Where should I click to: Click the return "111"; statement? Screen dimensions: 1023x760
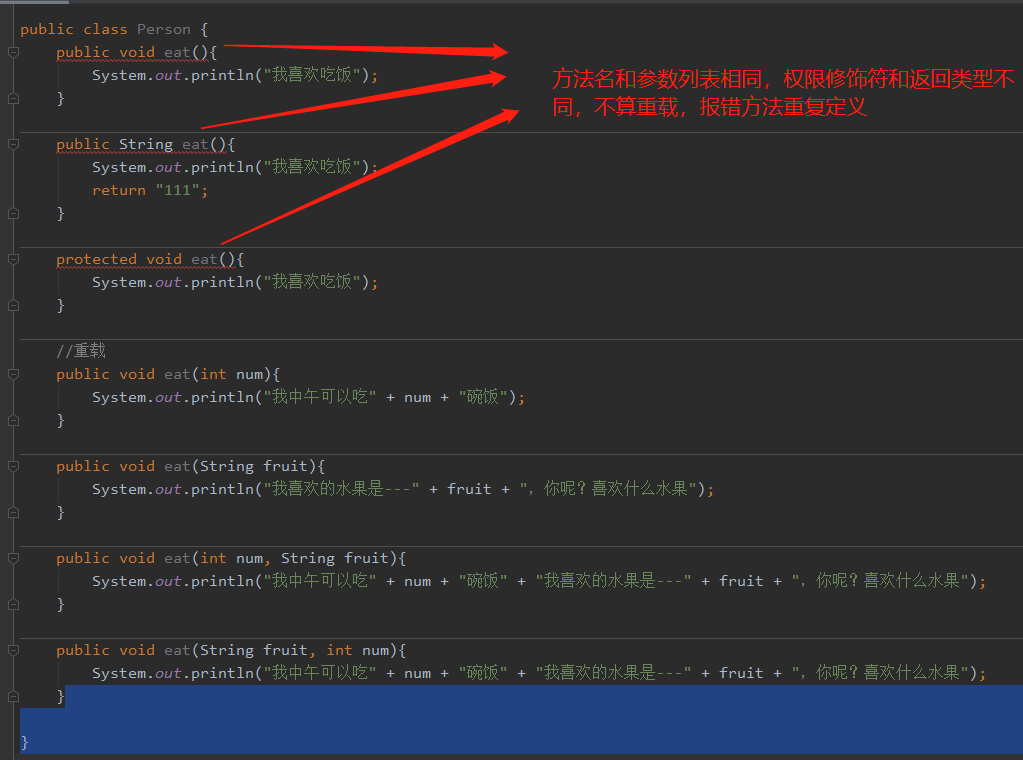[x=150, y=190]
